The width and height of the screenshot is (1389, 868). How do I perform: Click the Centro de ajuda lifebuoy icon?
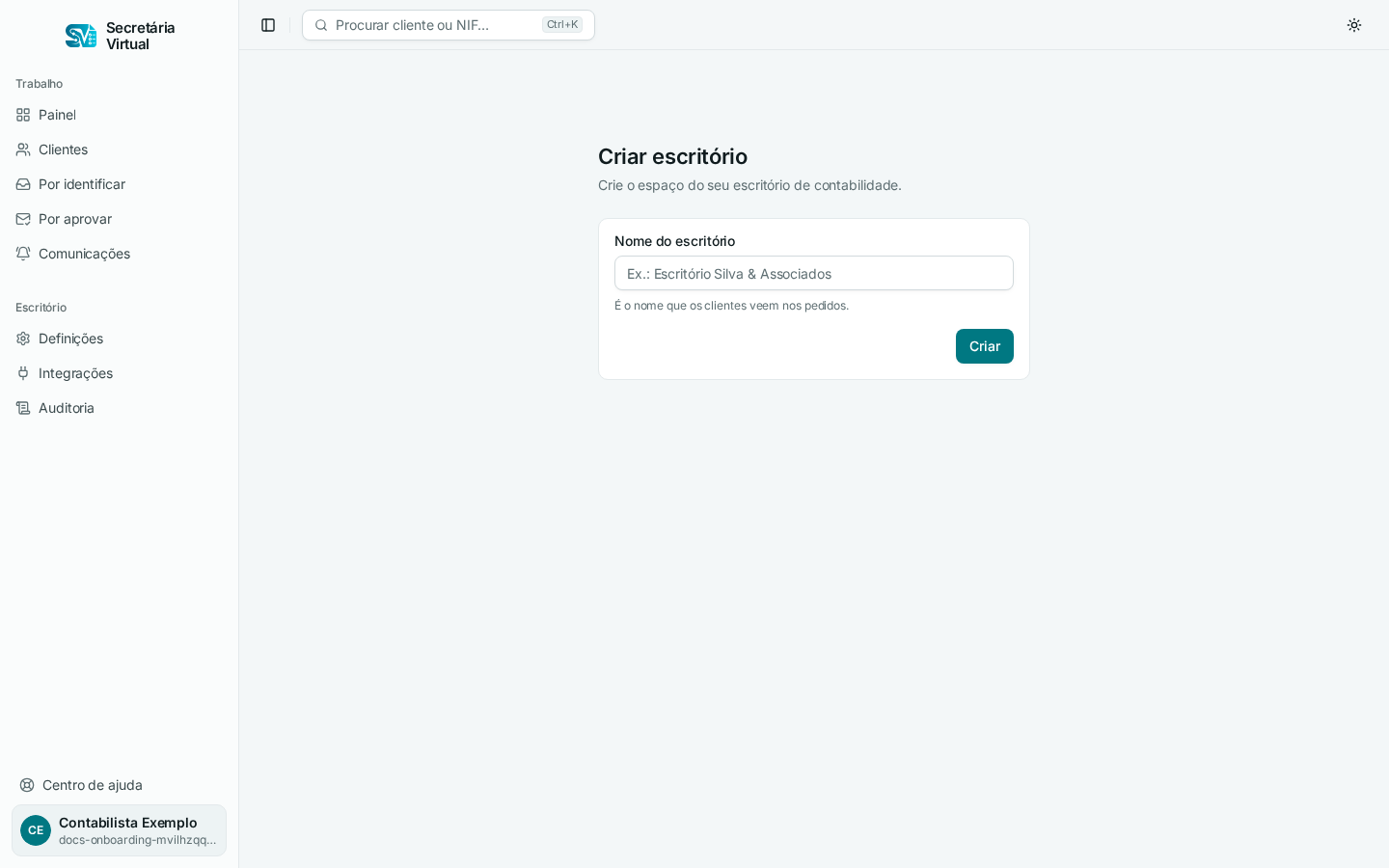click(27, 785)
